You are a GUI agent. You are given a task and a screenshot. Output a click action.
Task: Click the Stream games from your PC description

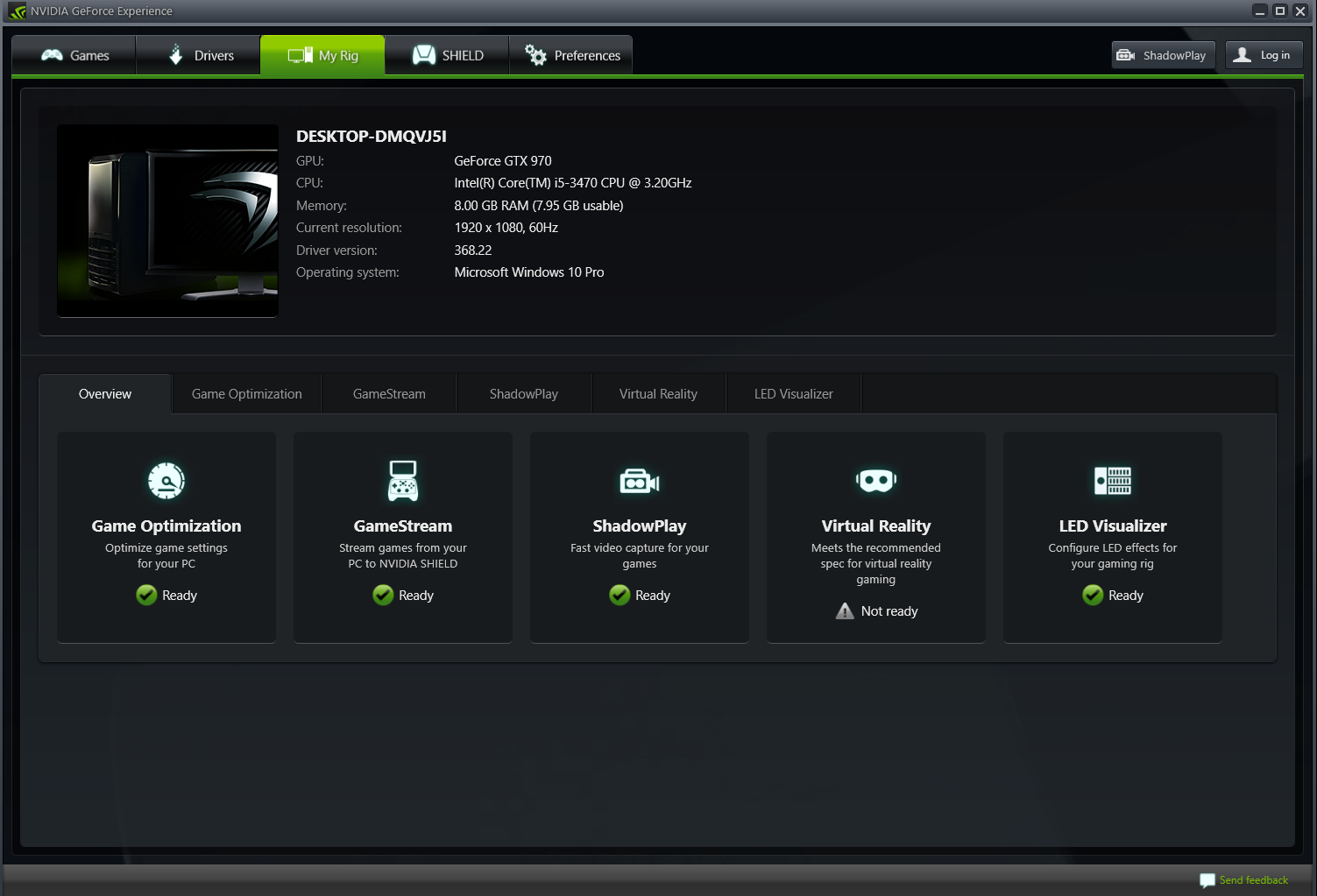click(x=403, y=556)
